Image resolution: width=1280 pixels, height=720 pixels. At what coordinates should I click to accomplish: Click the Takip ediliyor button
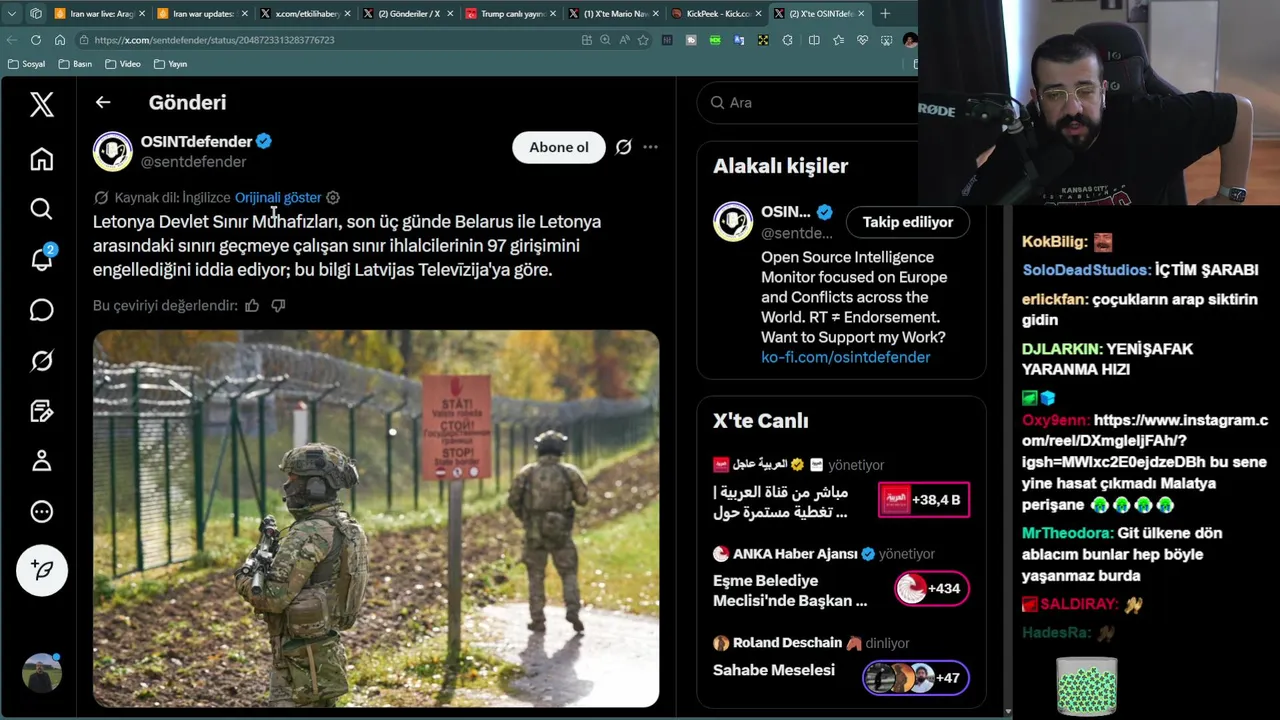pyautogui.click(x=908, y=222)
